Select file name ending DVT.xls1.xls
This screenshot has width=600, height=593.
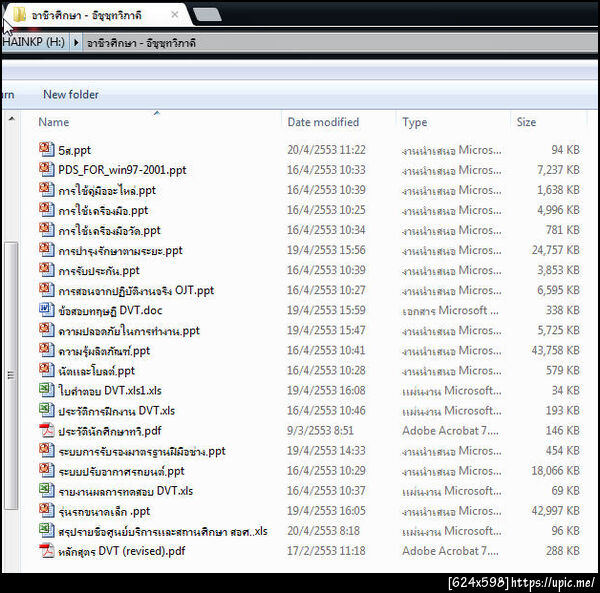[110, 391]
